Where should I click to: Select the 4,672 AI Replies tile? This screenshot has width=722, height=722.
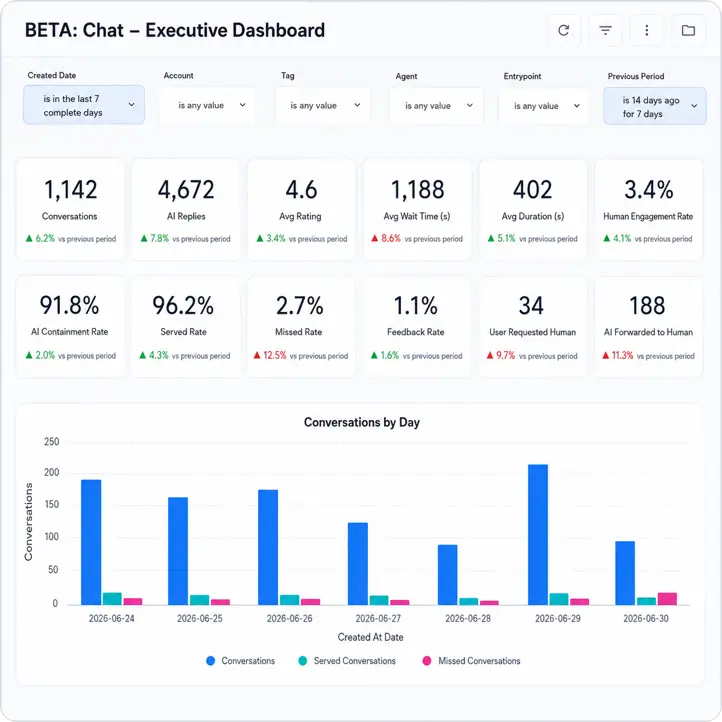click(x=186, y=210)
